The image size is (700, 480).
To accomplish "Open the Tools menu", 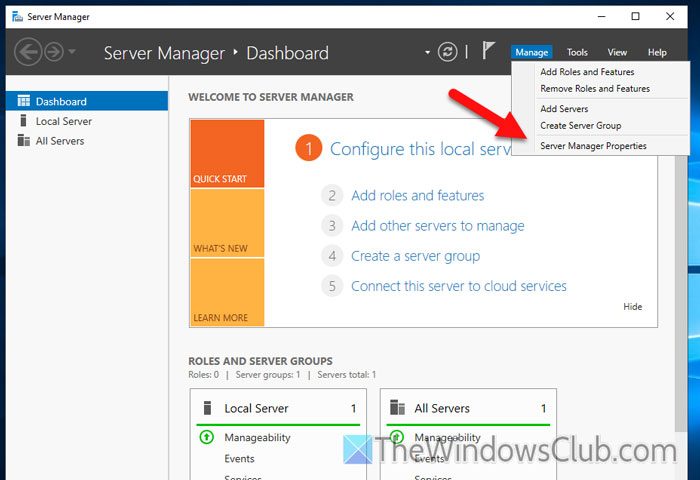I will [577, 52].
